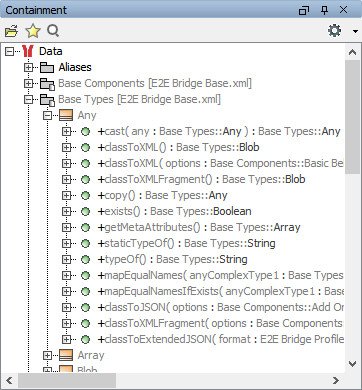Screen dimensions: 362x390
Task: Toggle the panel pin auto-hide button
Action: pyautogui.click(x=324, y=10)
